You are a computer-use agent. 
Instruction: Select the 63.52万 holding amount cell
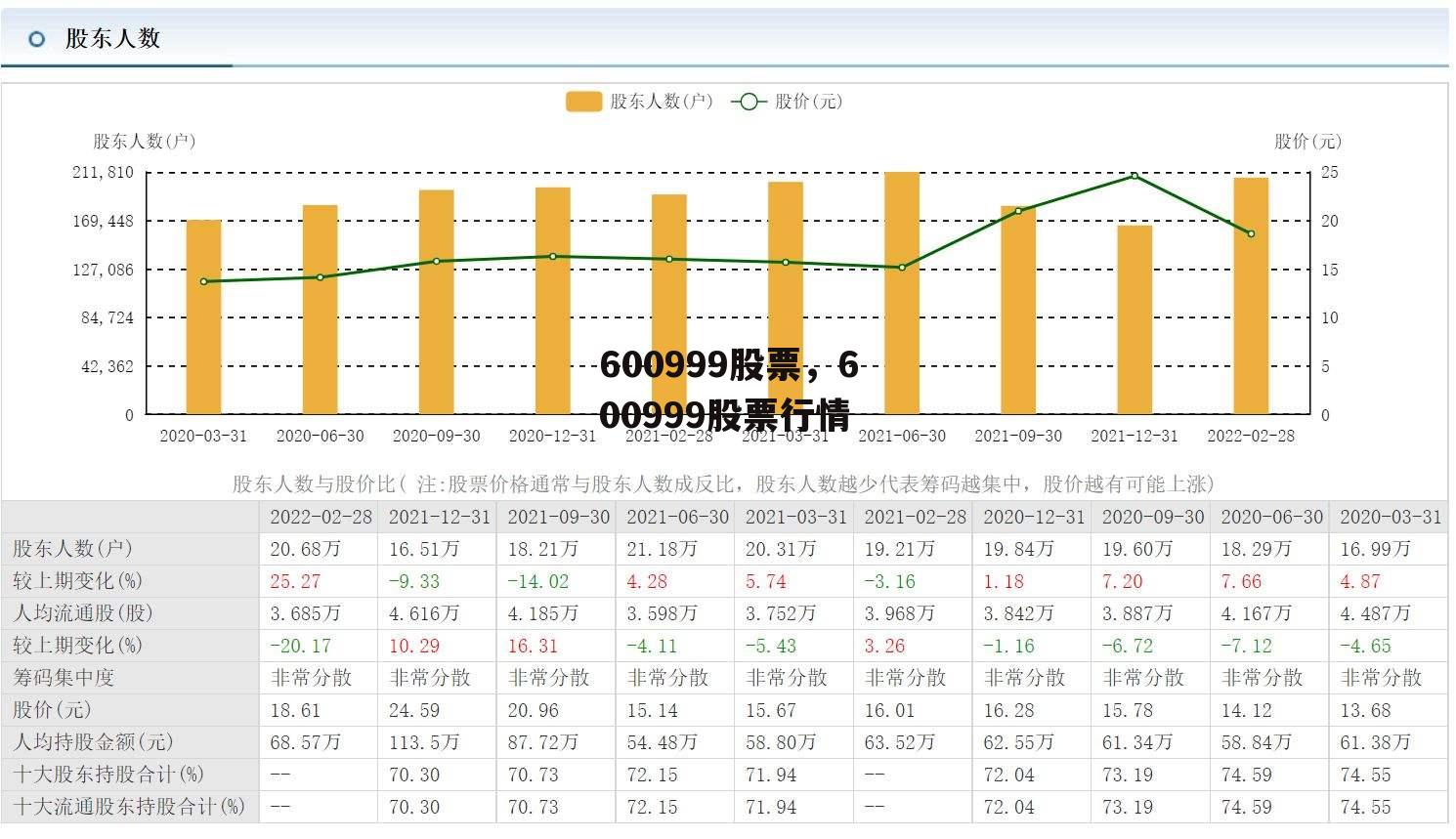[x=899, y=742]
